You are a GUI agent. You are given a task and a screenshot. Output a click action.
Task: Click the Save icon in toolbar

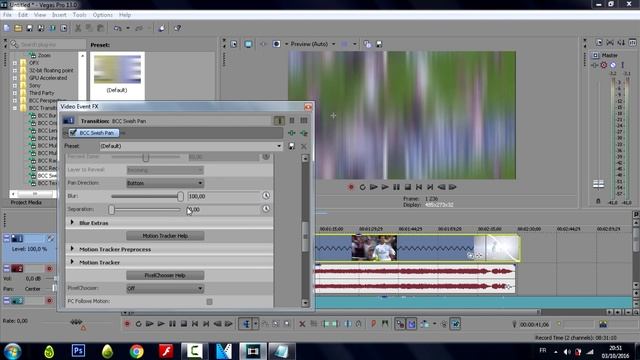pyautogui.click(x=29, y=28)
